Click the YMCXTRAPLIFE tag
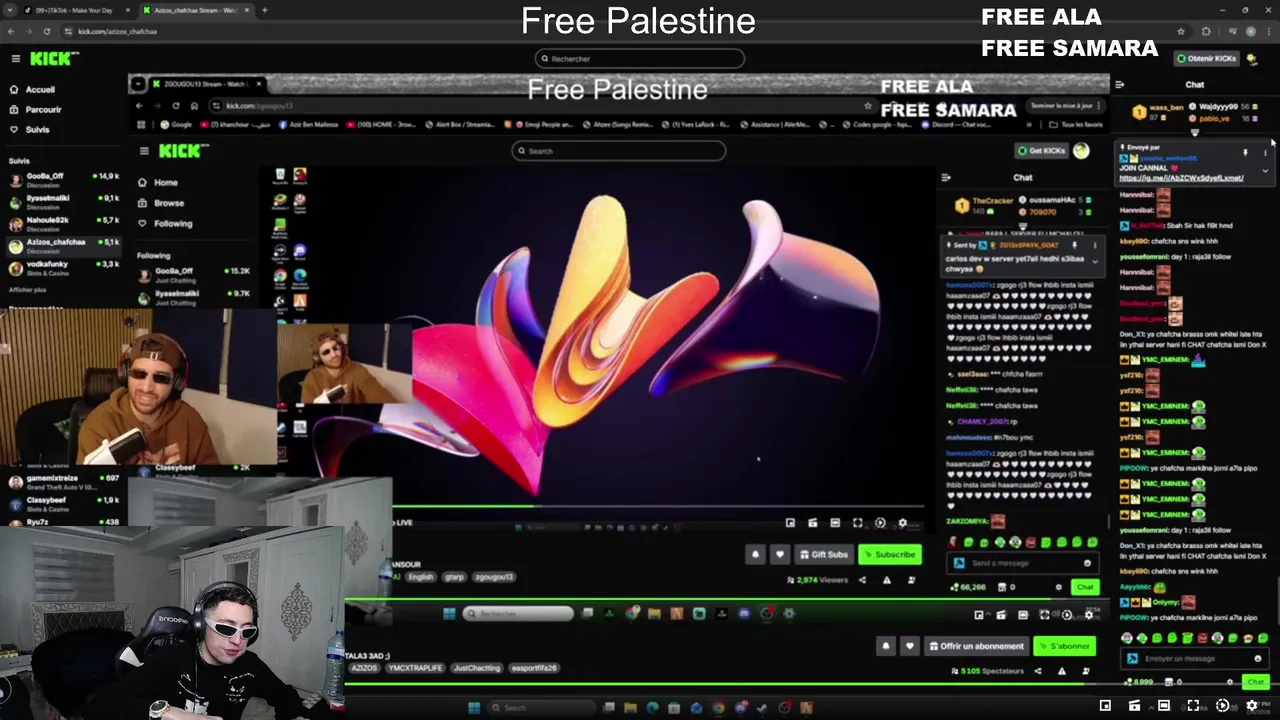This screenshot has height=720, width=1280. (x=415, y=668)
